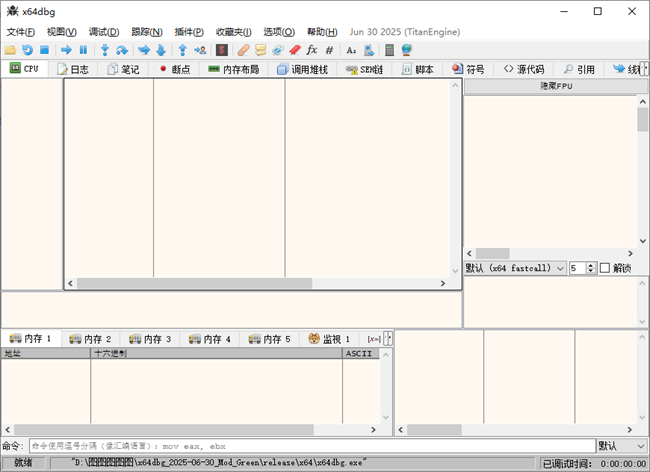650x472 pixels.
Task: Click the run arrow toolbar icon
Action: 66,50
